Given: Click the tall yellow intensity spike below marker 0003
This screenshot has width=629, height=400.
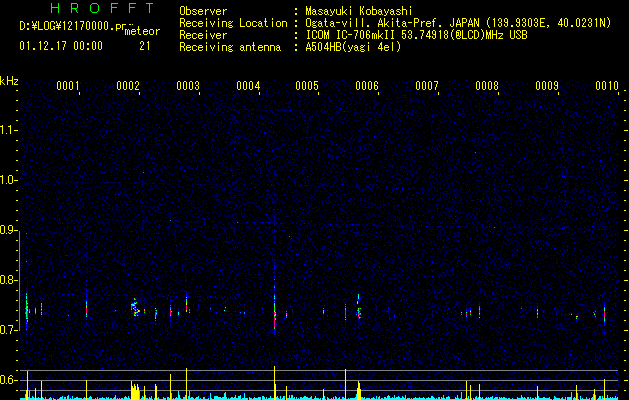Looking at the screenshot, I should (x=187, y=383).
